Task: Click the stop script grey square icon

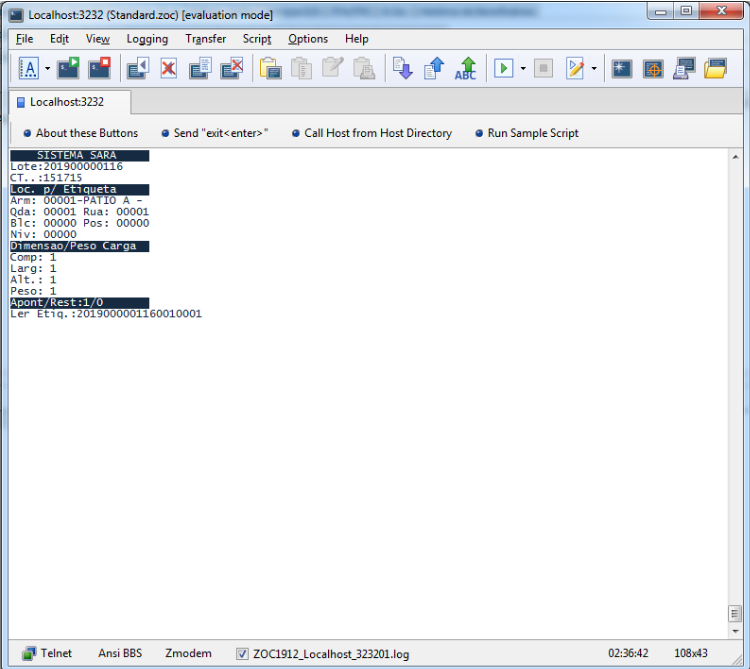Action: point(543,68)
